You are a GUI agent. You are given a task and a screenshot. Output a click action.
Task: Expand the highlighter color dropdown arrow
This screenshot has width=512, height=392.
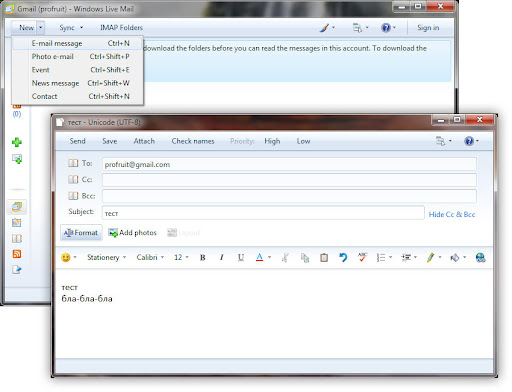pyautogui.click(x=440, y=257)
